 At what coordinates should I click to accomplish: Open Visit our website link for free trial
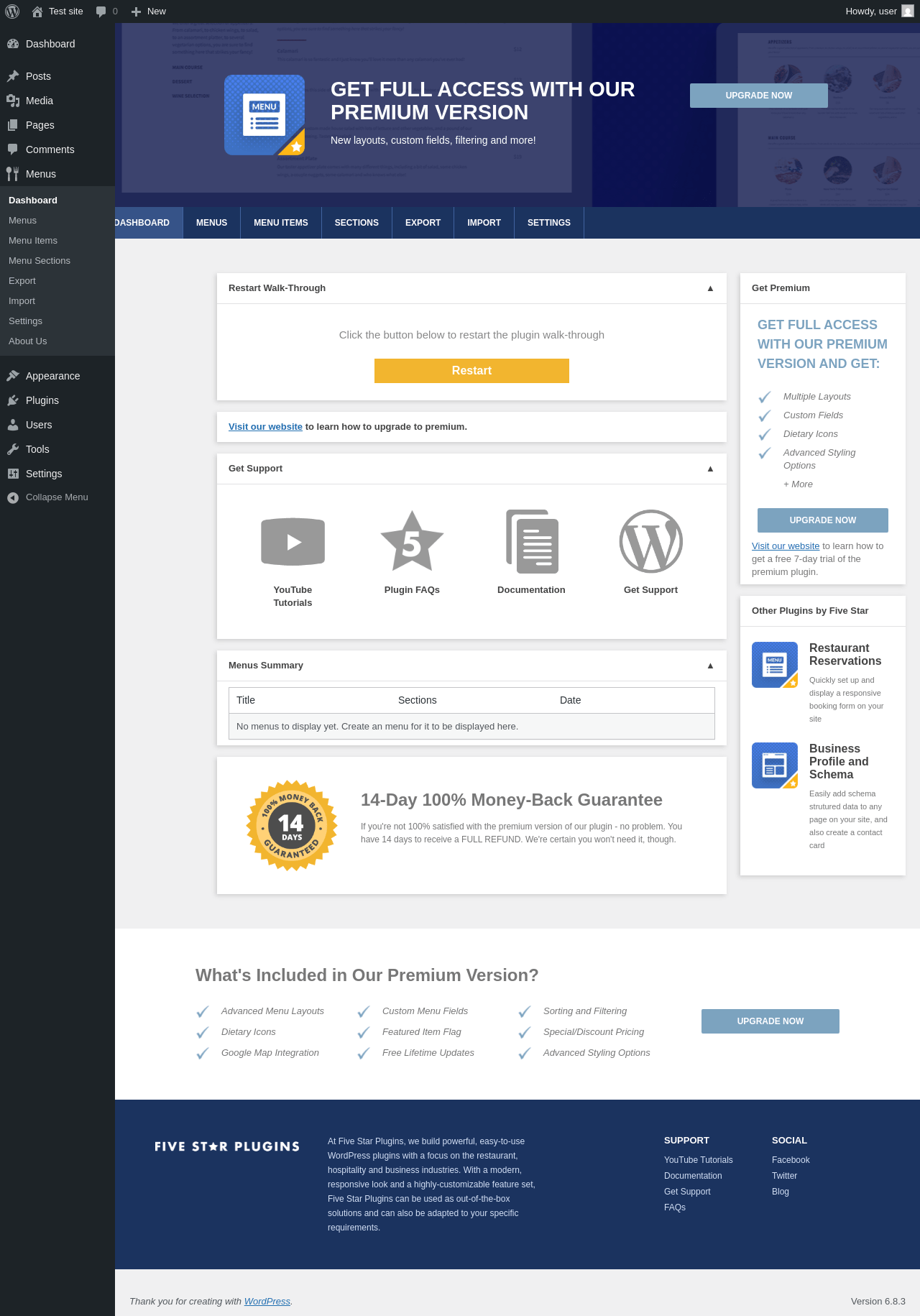pyautogui.click(x=786, y=546)
